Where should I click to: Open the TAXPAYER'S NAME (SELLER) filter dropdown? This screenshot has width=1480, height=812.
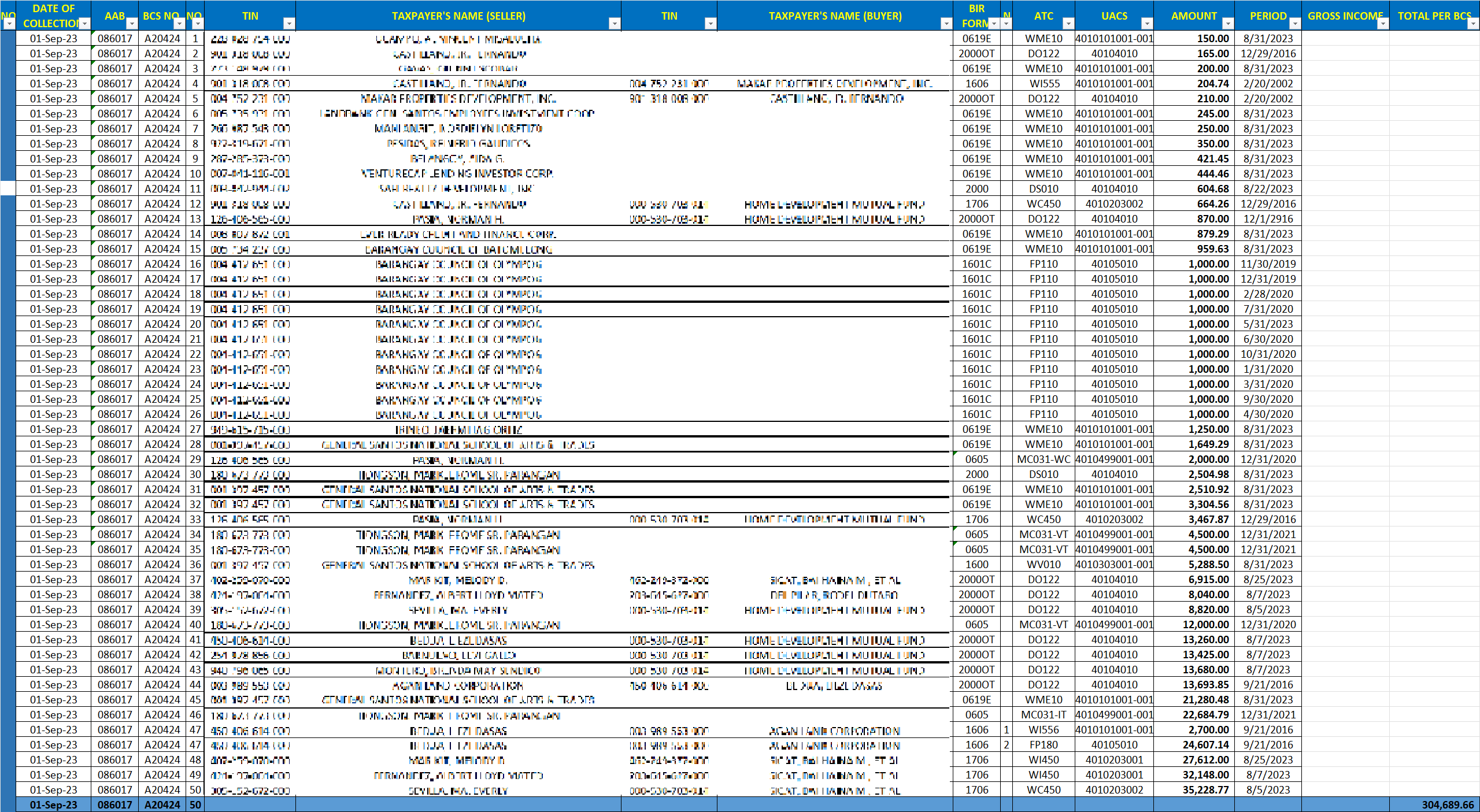(615, 24)
